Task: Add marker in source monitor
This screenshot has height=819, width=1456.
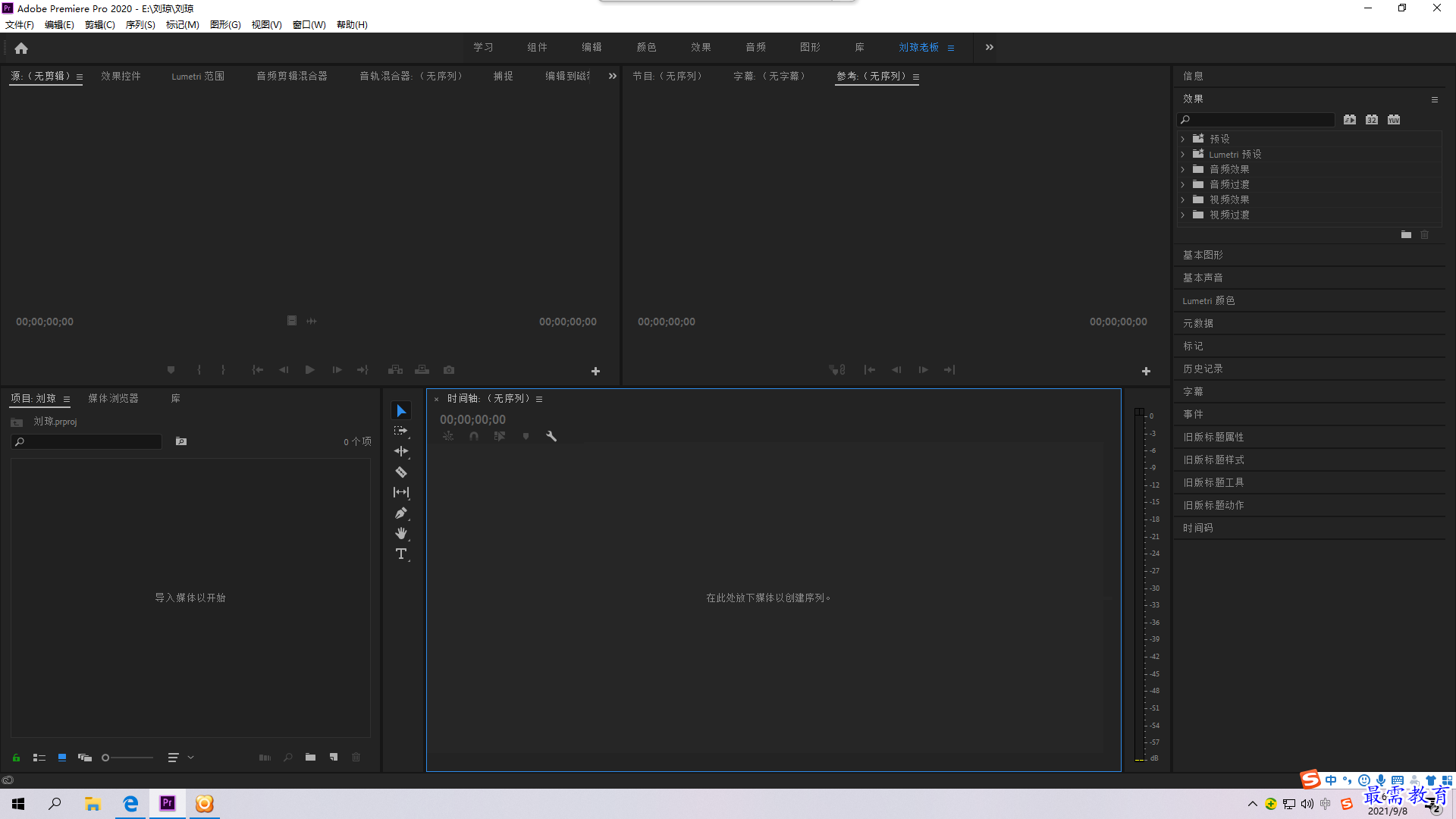Action: click(171, 370)
